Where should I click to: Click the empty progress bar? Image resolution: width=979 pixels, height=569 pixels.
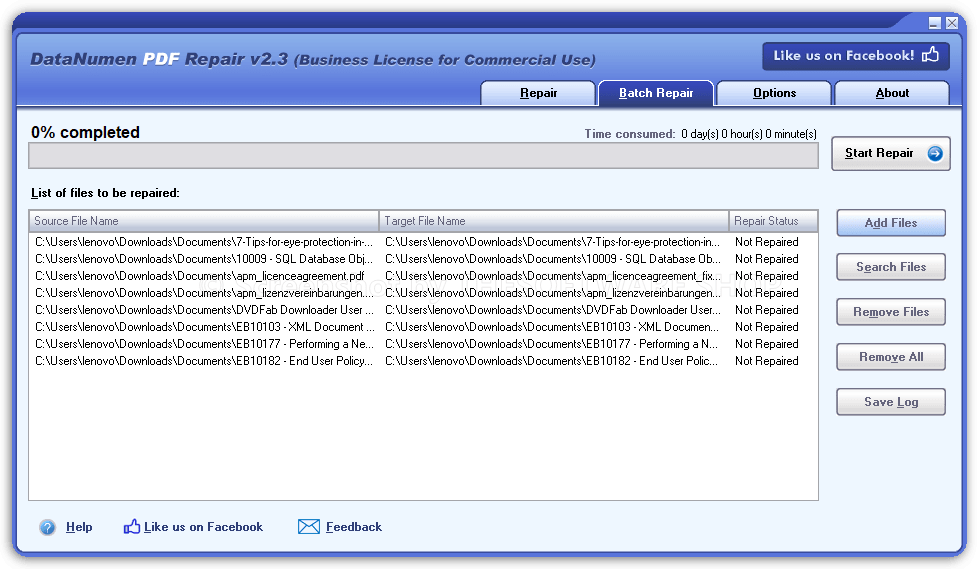(423, 156)
